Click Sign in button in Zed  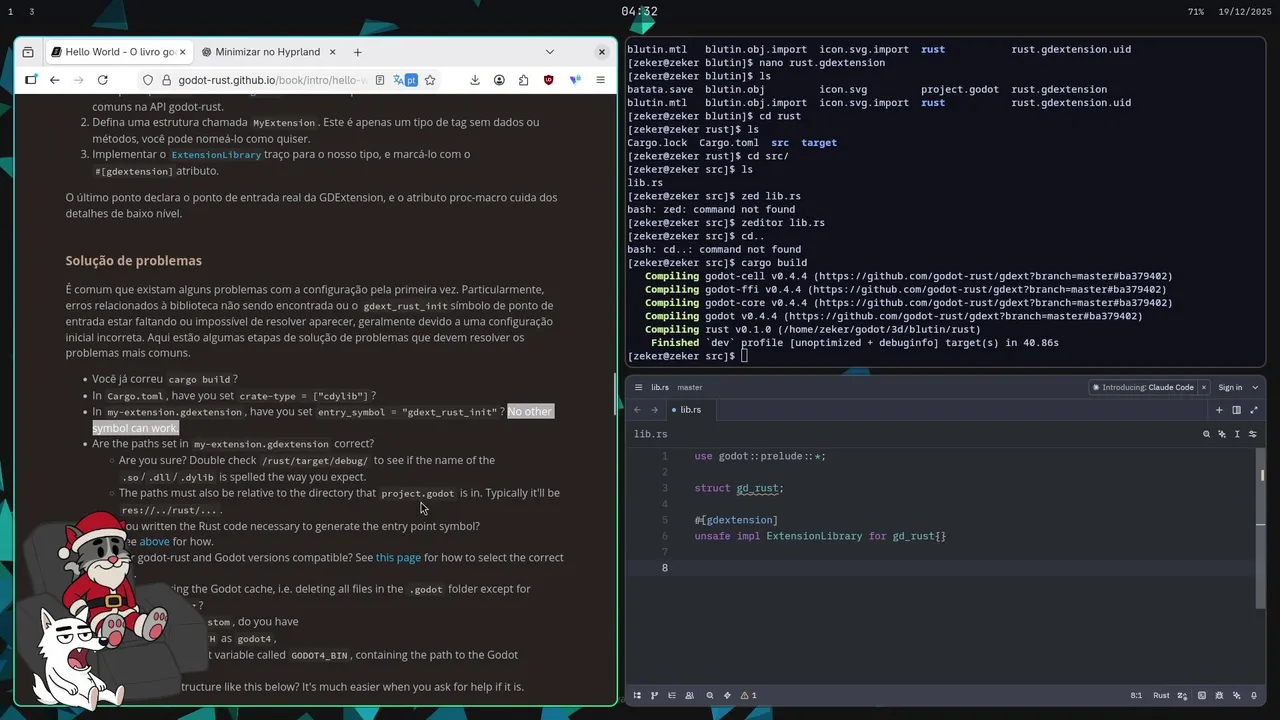pyautogui.click(x=1230, y=387)
